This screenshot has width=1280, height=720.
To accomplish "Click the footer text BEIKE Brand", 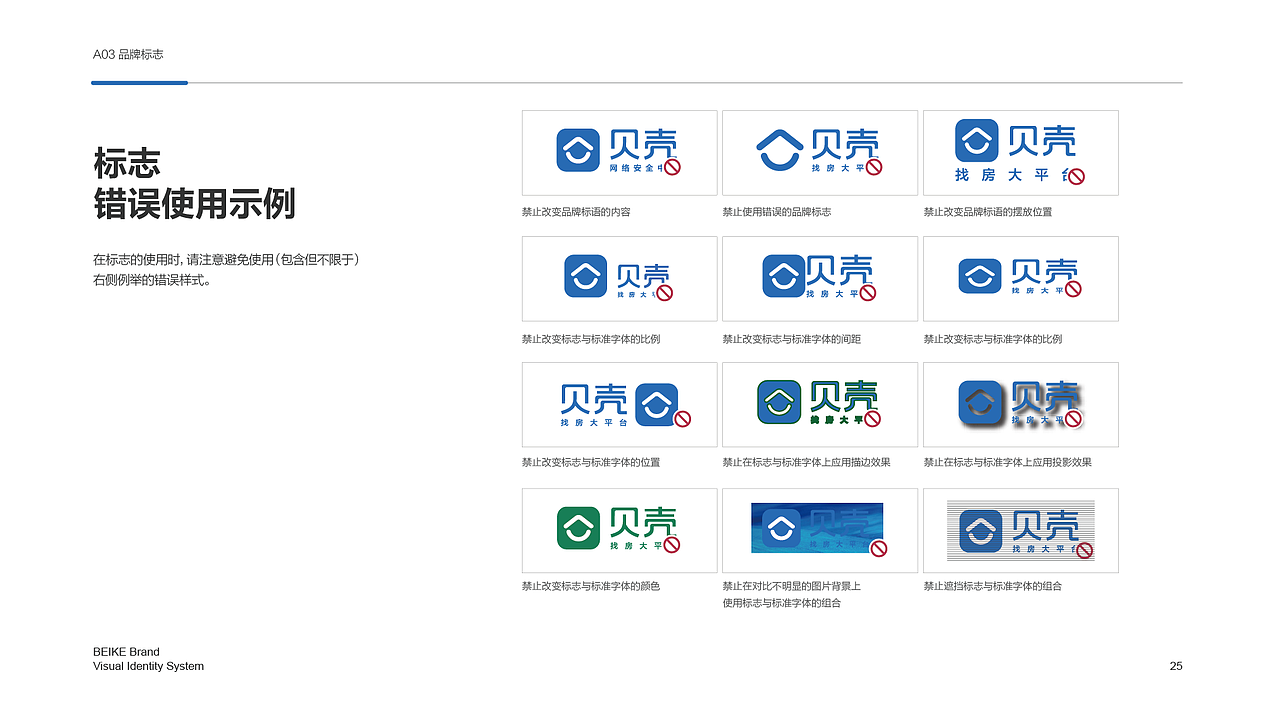I will click(126, 652).
